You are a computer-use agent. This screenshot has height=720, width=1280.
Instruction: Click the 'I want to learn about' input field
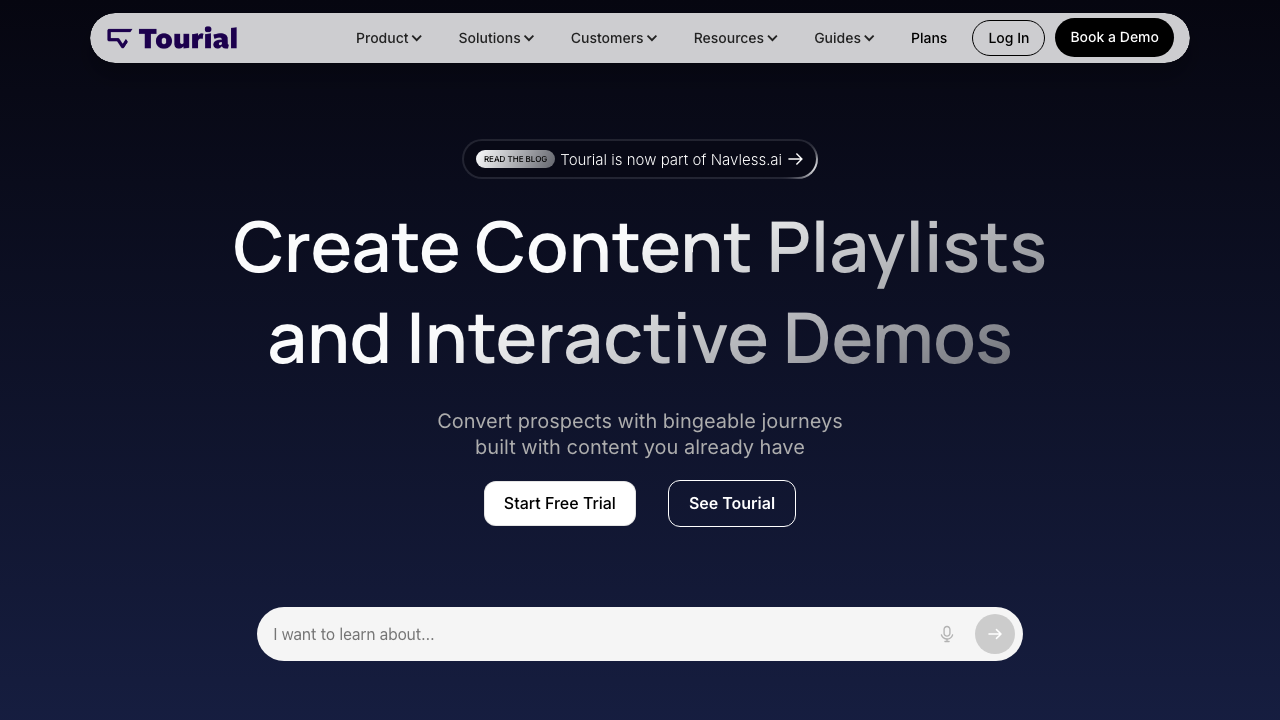[600, 634]
